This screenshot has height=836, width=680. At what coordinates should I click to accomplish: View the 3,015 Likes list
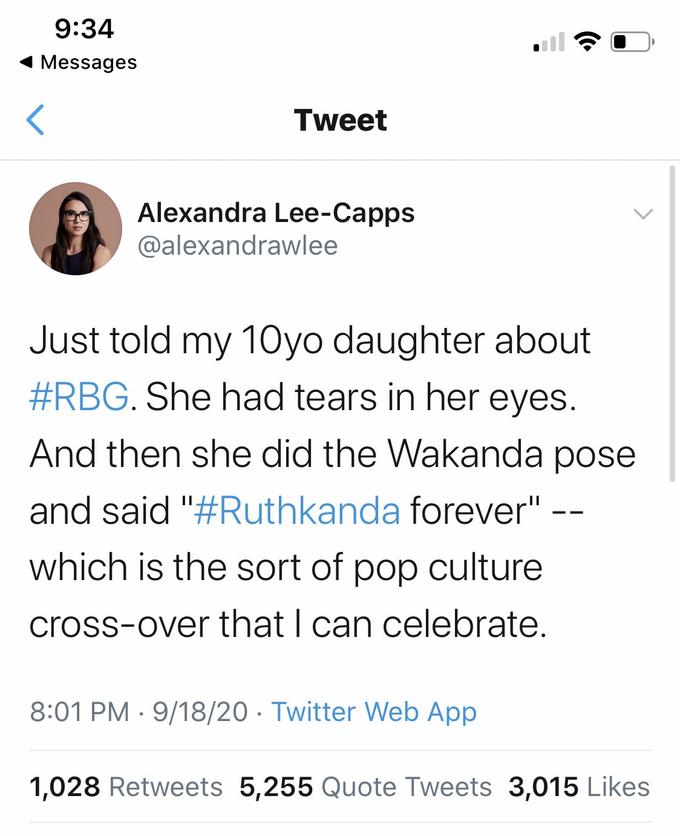pyautogui.click(x=581, y=787)
